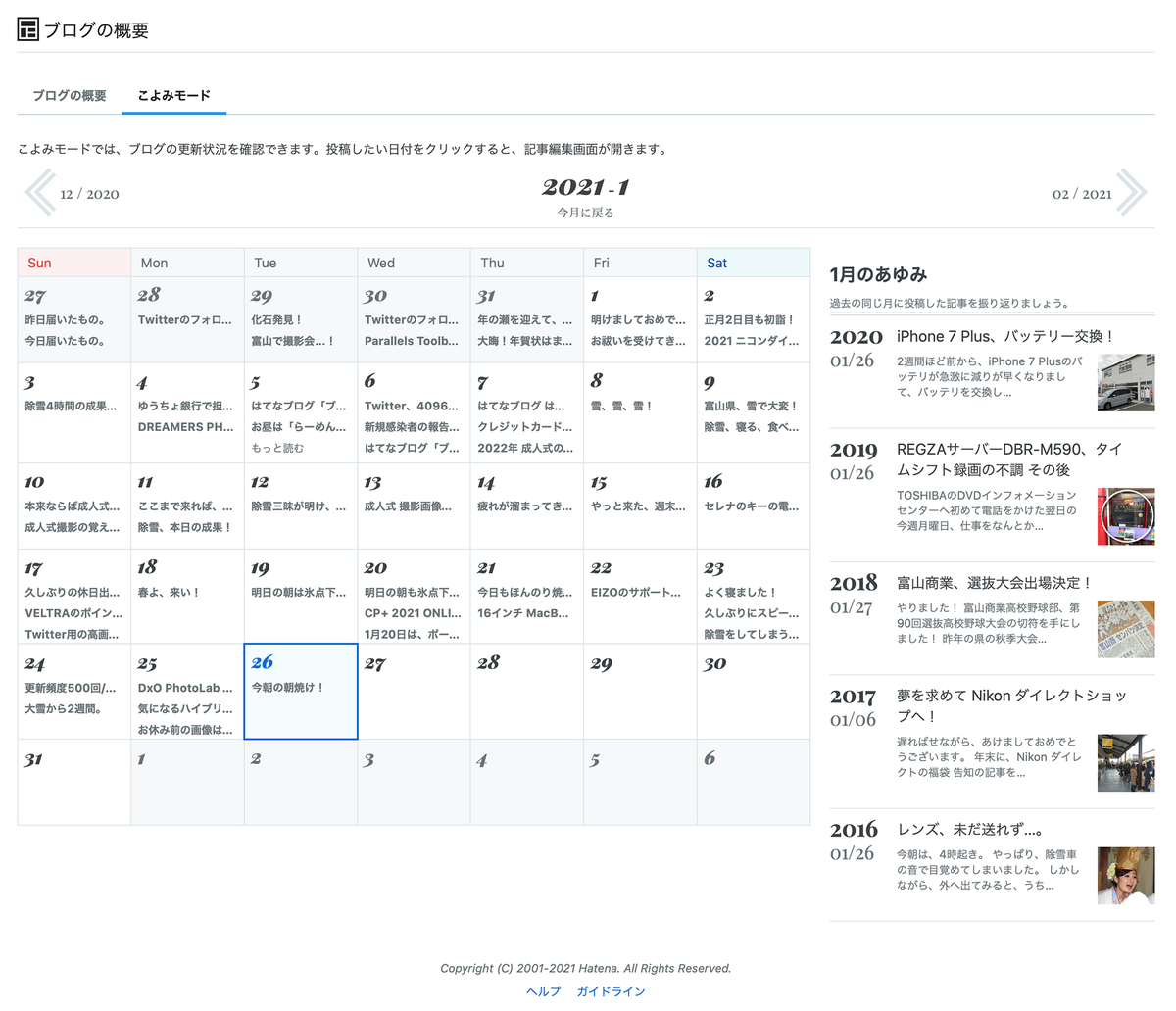This screenshot has width=1176, height=1011.
Task: Open post よく寝ました！ on January 23
Action: click(x=740, y=593)
